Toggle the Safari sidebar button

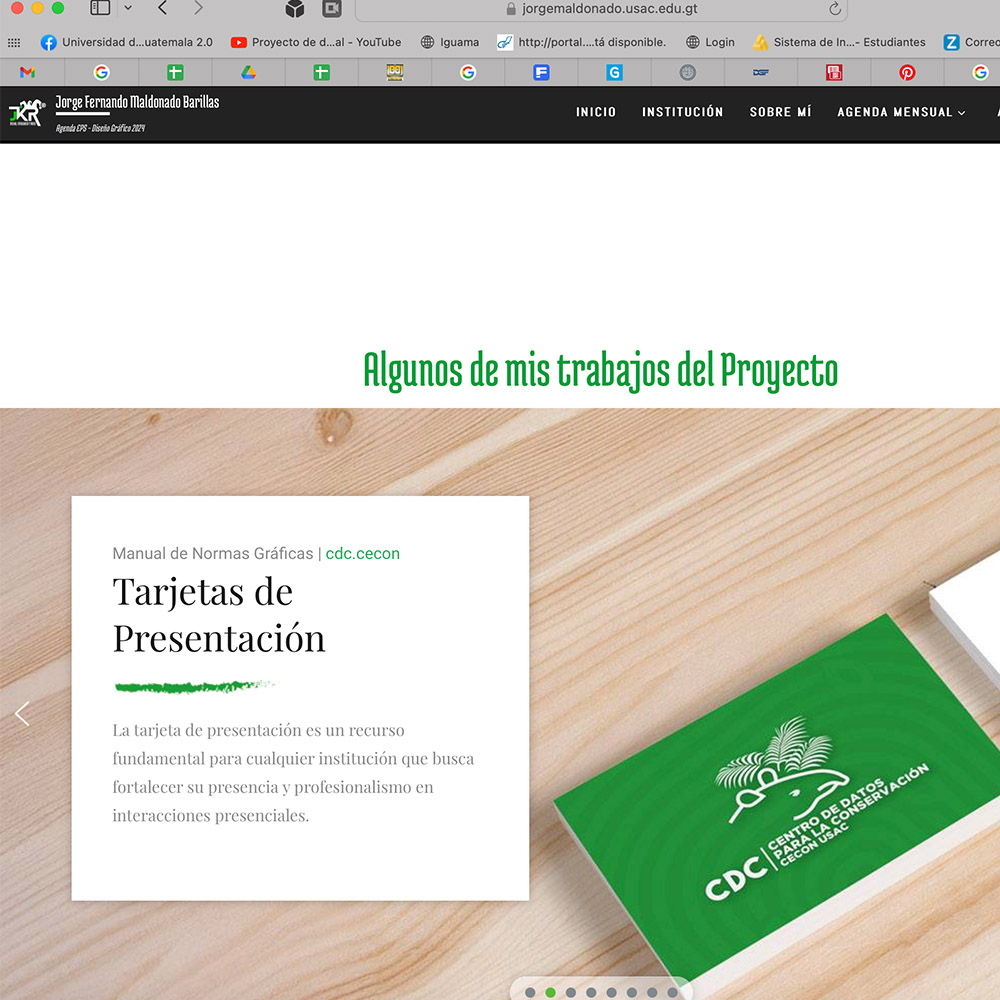coord(100,8)
